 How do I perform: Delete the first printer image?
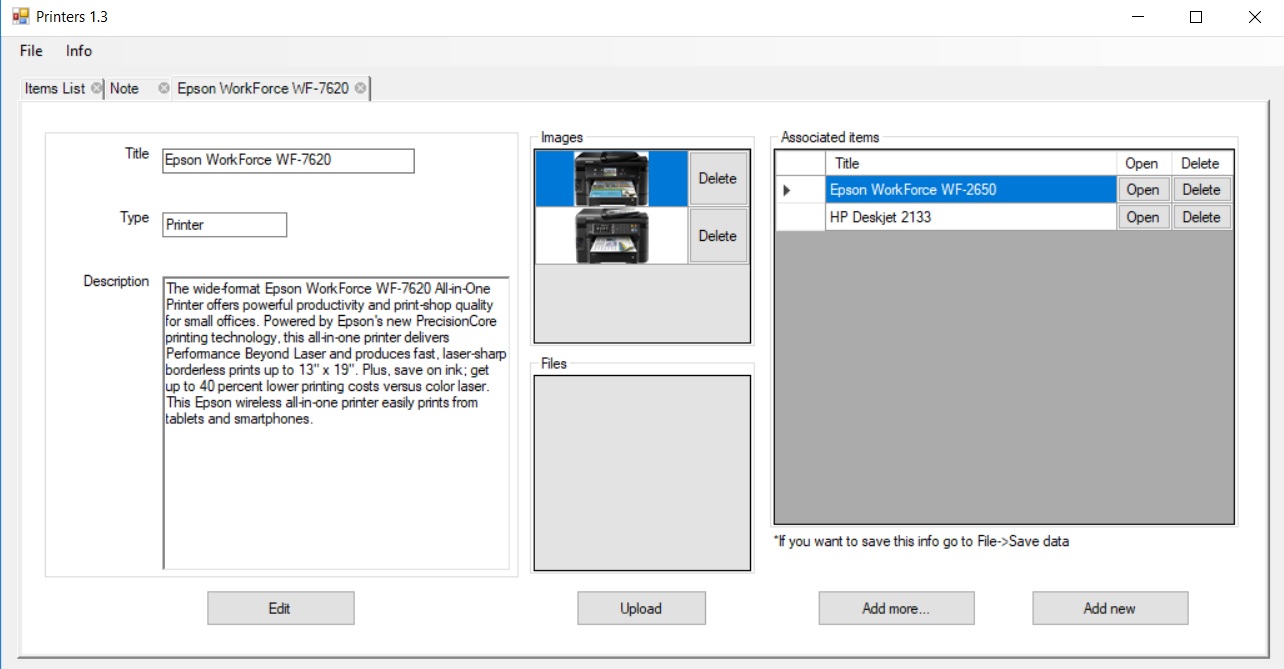click(x=718, y=179)
